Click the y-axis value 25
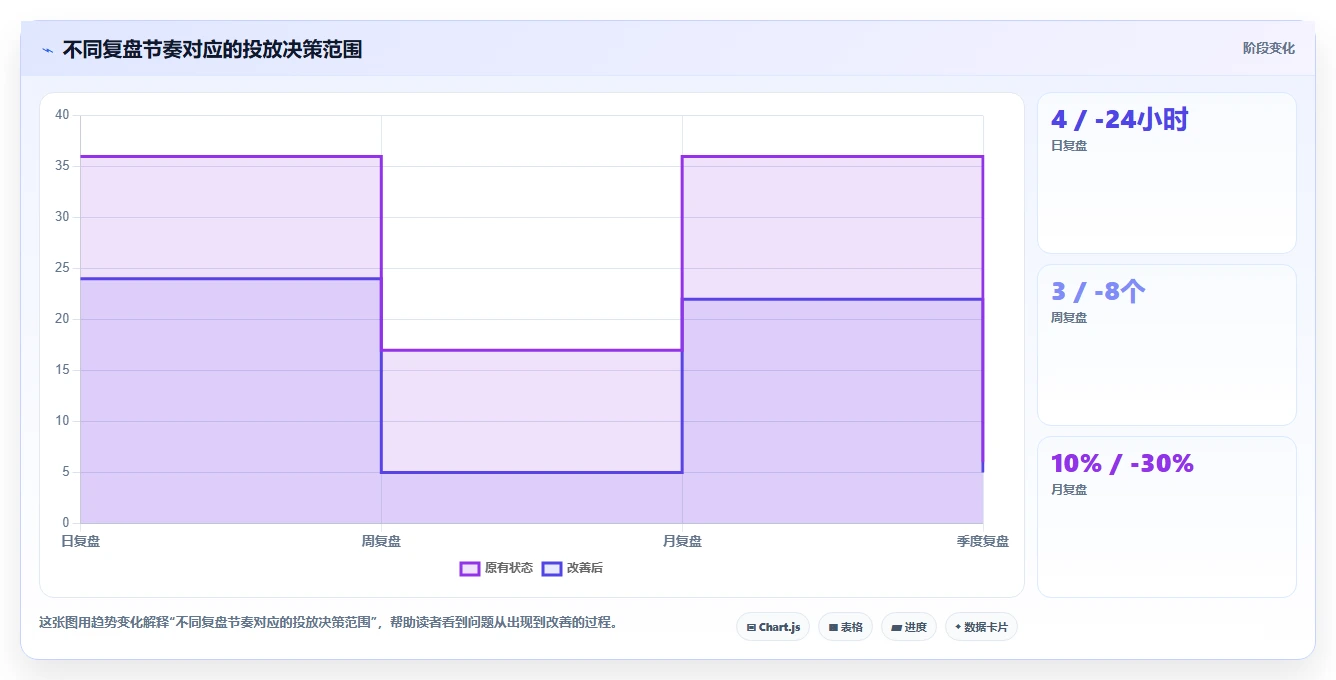This screenshot has width=1336, height=680. (x=63, y=268)
